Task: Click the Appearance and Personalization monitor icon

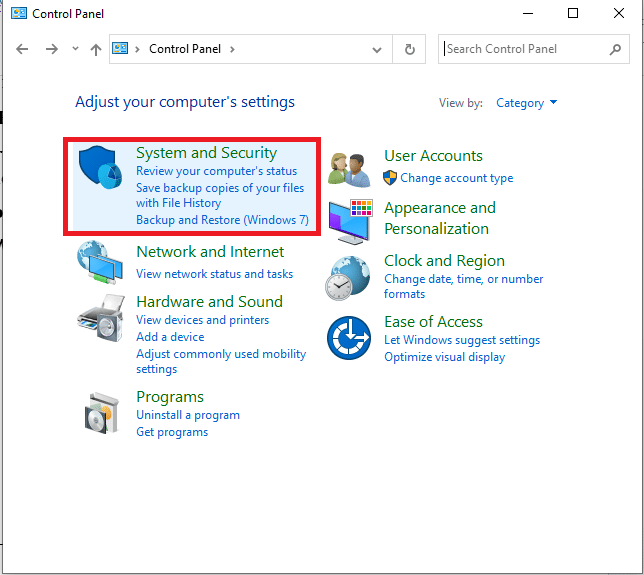Action: pyautogui.click(x=349, y=221)
